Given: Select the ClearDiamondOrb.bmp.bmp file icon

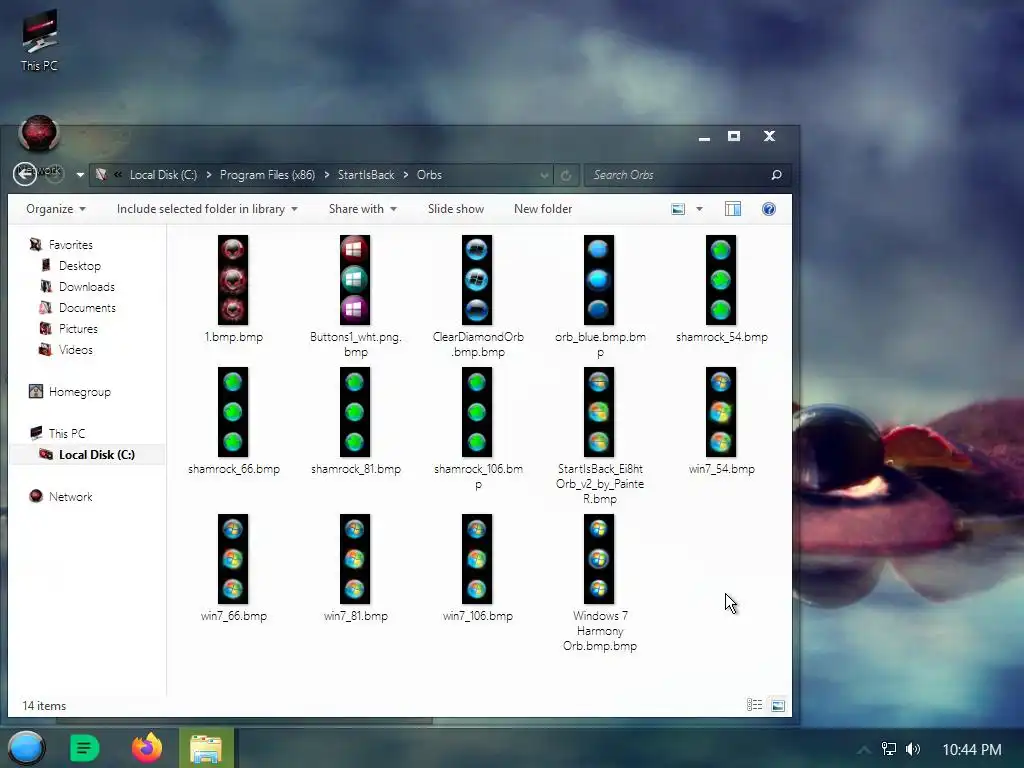Looking at the screenshot, I should click(x=477, y=280).
